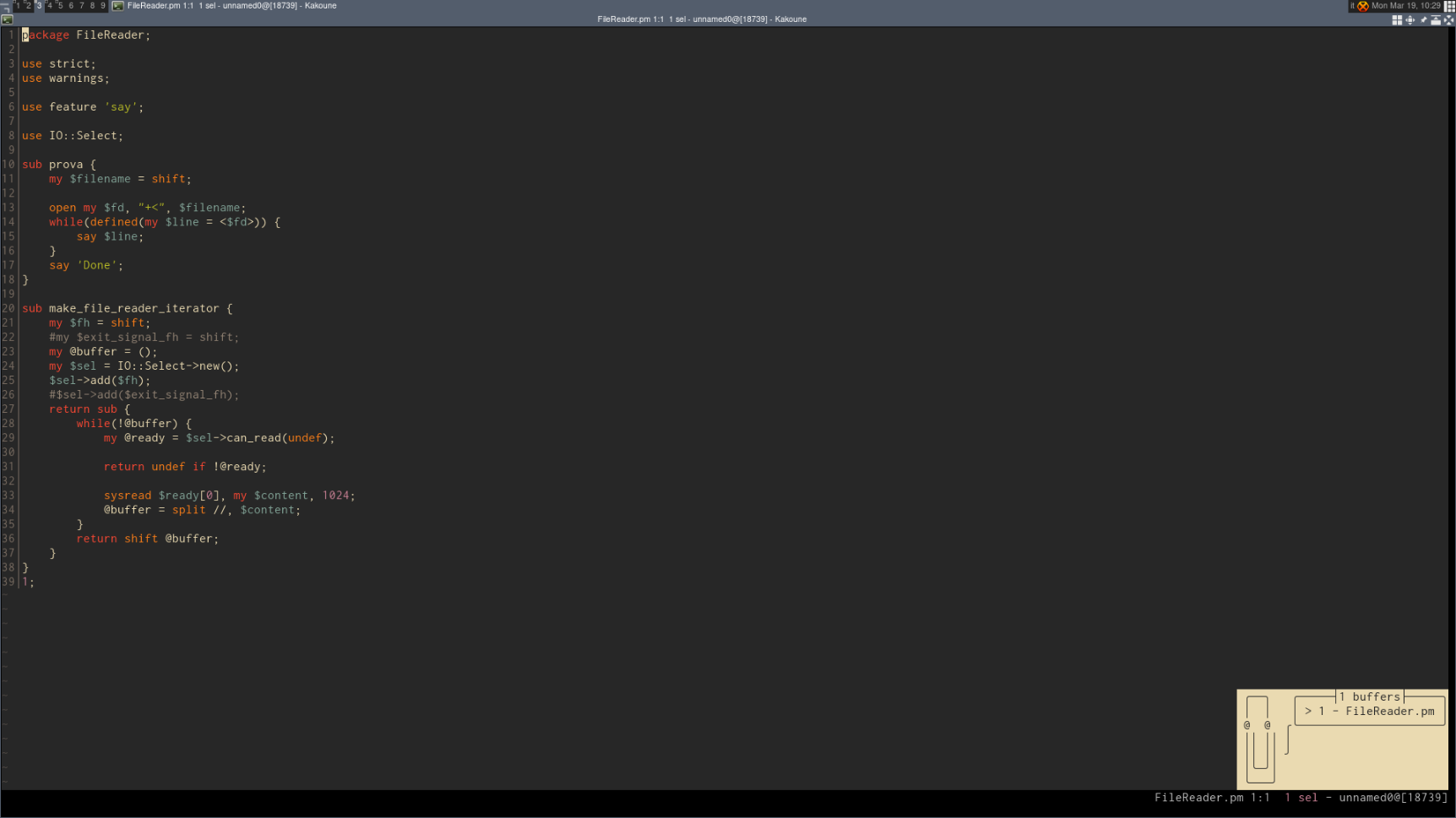Click the orange hexagon system tray icon
The image size is (1456, 818).
(x=1362, y=6)
